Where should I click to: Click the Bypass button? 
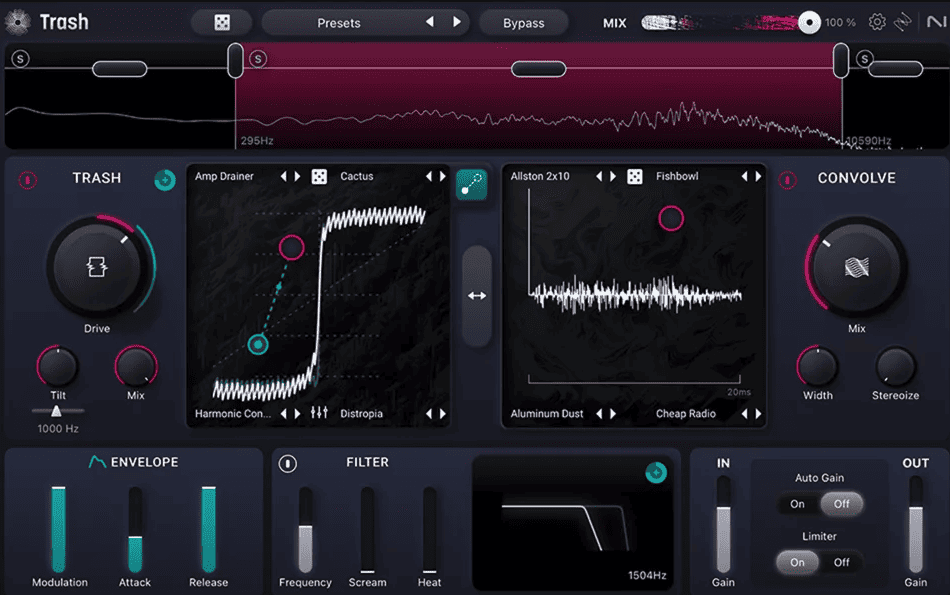523,22
